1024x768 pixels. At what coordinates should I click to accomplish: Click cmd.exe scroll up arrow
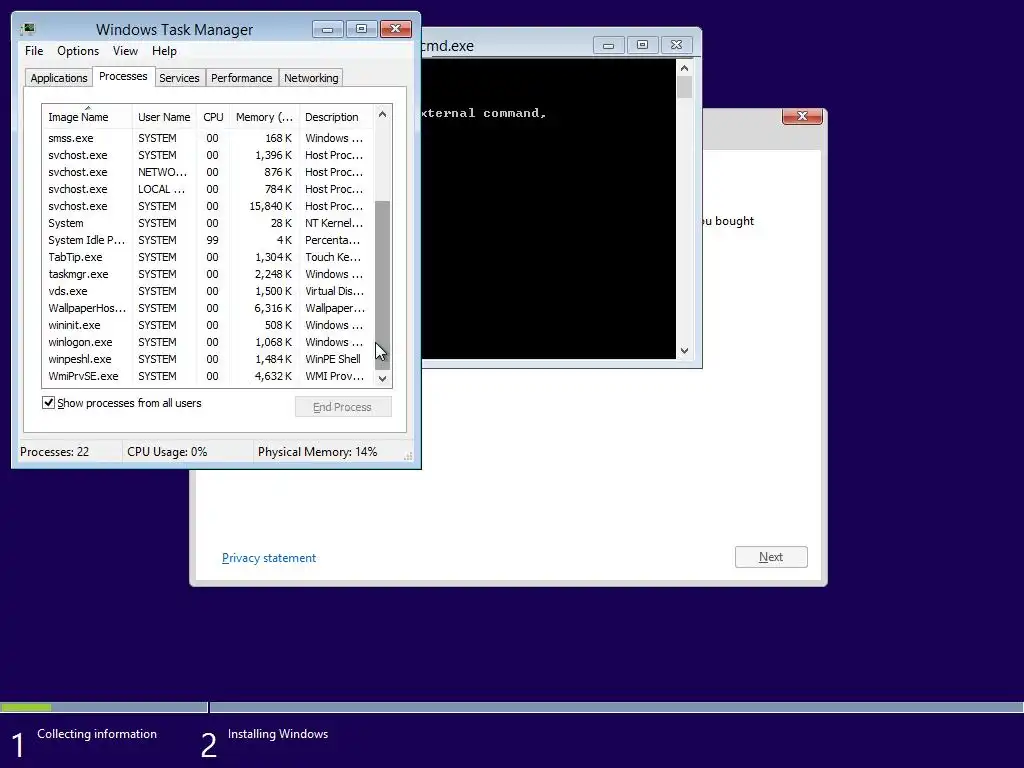684,68
